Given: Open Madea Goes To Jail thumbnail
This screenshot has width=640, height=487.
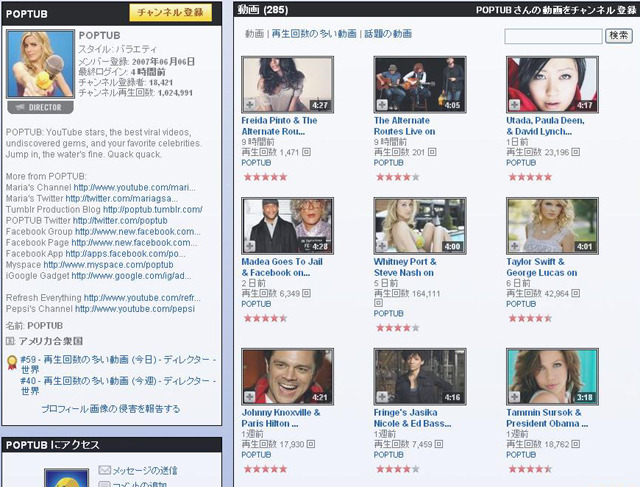Looking at the screenshot, I should (287, 226).
